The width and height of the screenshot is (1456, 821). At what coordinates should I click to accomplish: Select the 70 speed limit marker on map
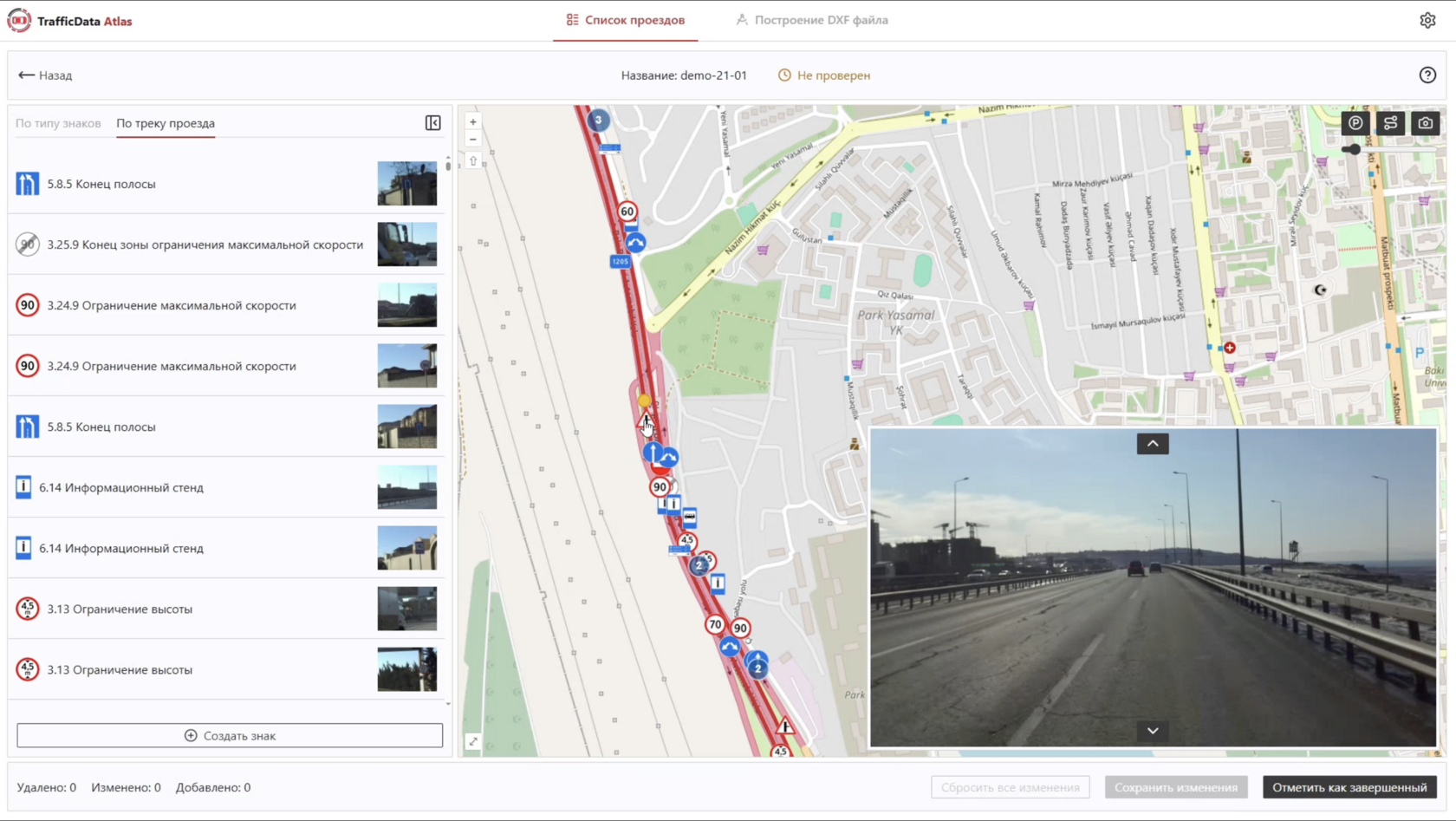click(x=715, y=624)
